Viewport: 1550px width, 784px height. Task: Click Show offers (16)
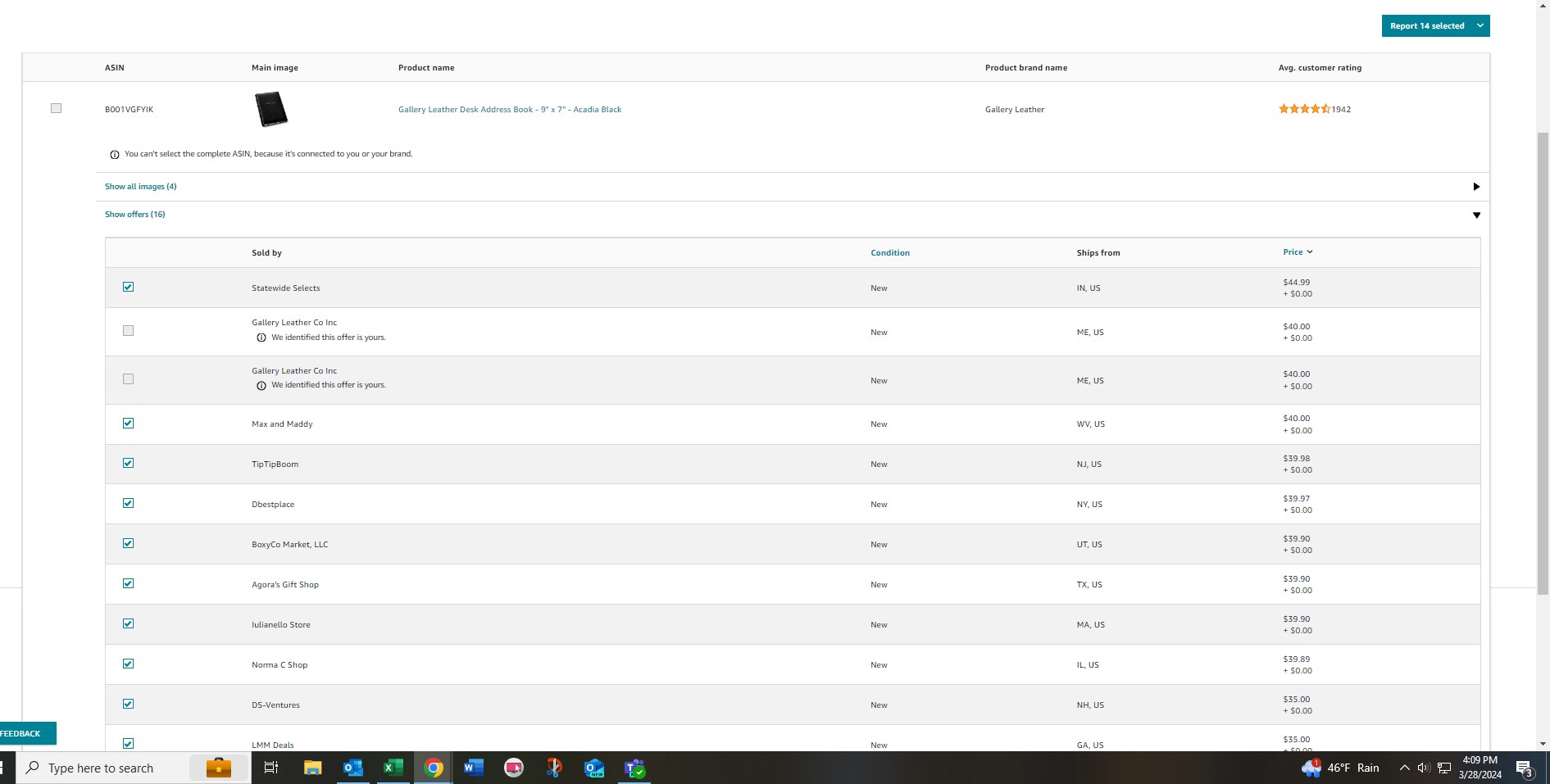coord(134,214)
